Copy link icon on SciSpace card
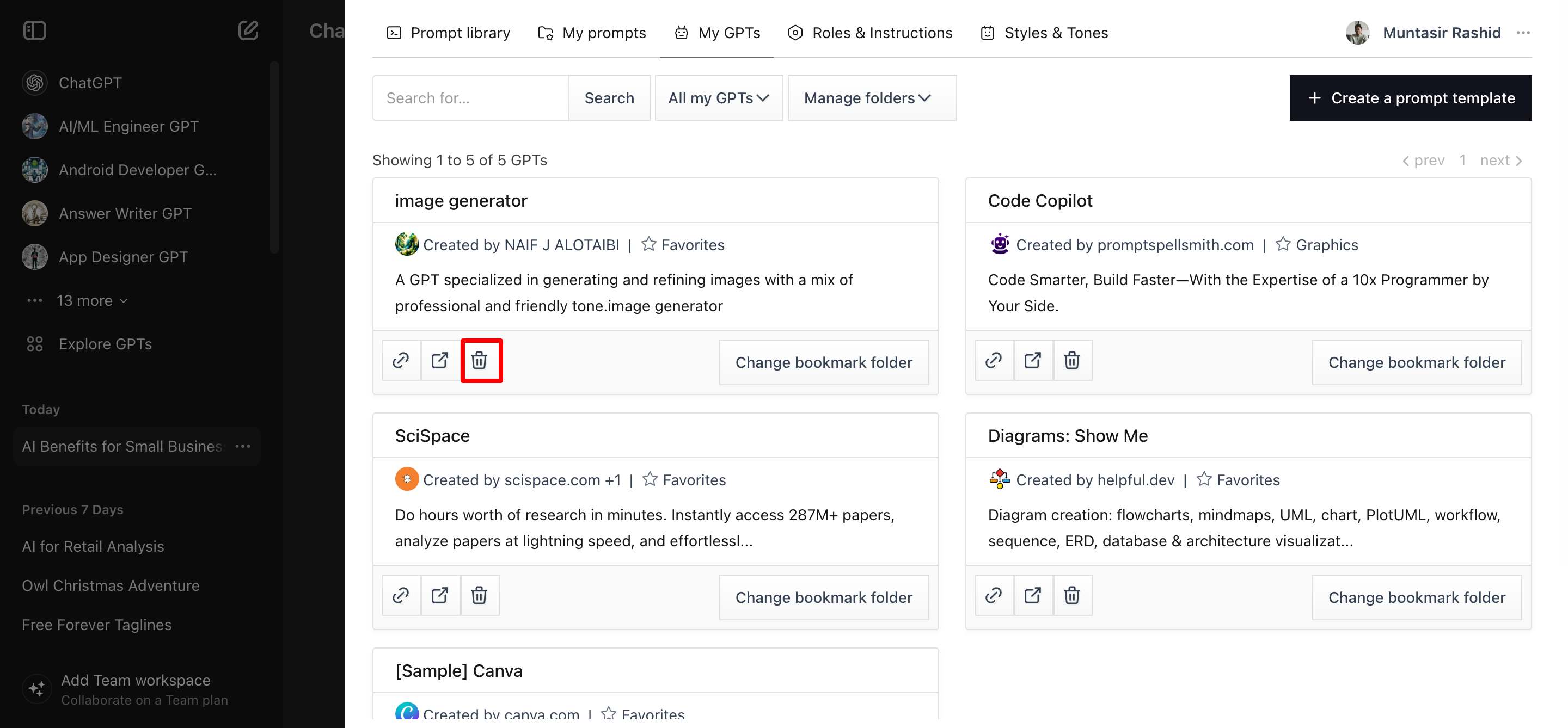 tap(401, 595)
